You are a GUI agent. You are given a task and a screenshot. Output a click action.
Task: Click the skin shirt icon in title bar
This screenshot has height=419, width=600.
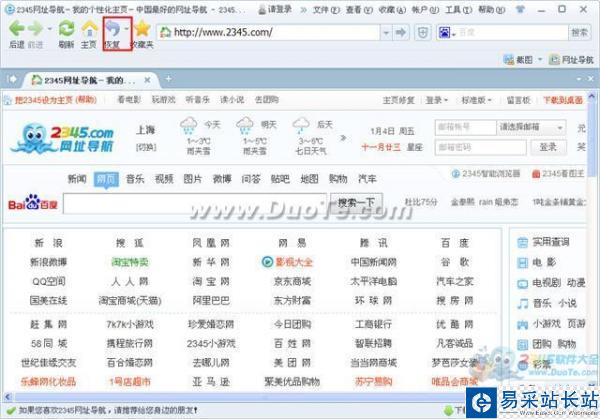pyautogui.click(x=520, y=8)
